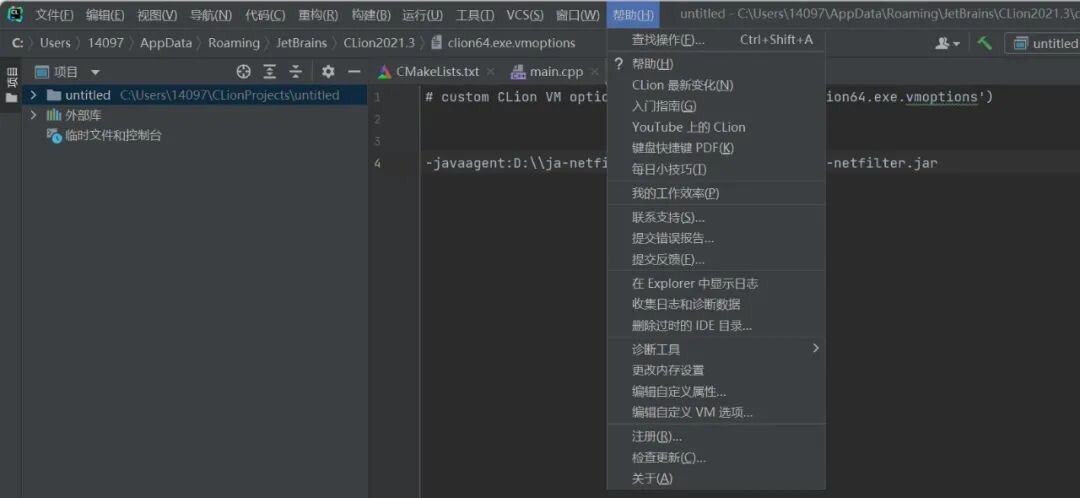This screenshot has width=1080, height=498.
Task: Expand the 外部库 tree node
Action: (33, 115)
